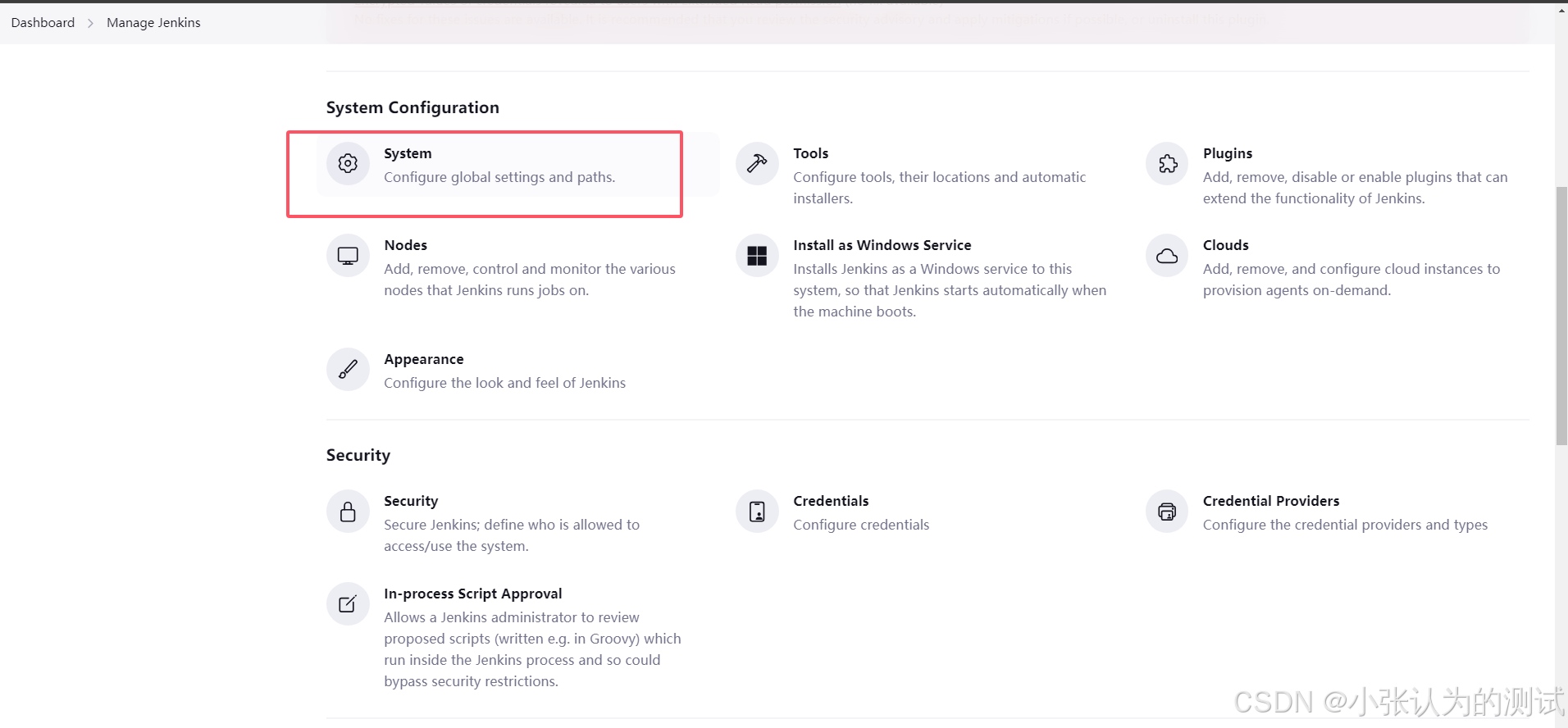Click the Credentials device icon
Image resolution: width=1568 pixels, height=728 pixels.
click(757, 511)
